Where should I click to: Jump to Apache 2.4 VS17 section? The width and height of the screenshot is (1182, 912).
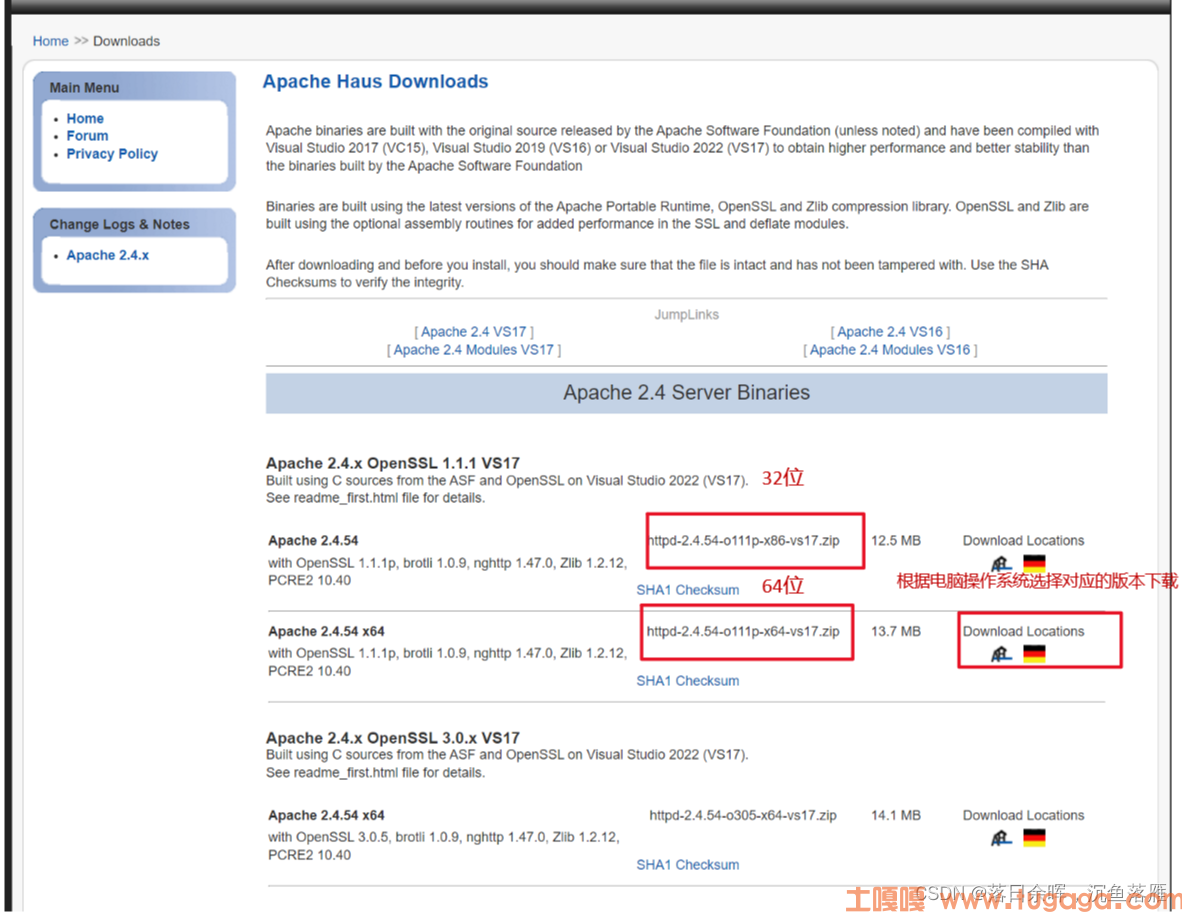pos(473,332)
